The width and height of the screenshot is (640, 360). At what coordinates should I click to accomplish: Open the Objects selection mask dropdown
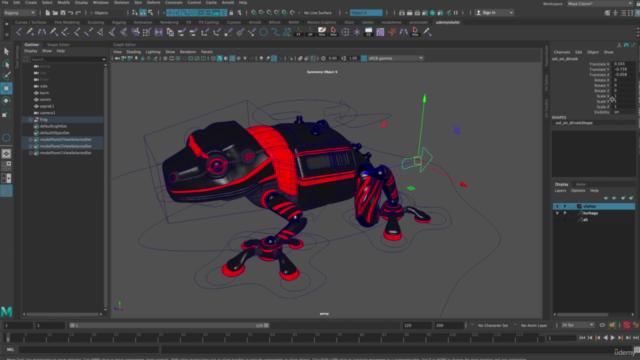108,13
